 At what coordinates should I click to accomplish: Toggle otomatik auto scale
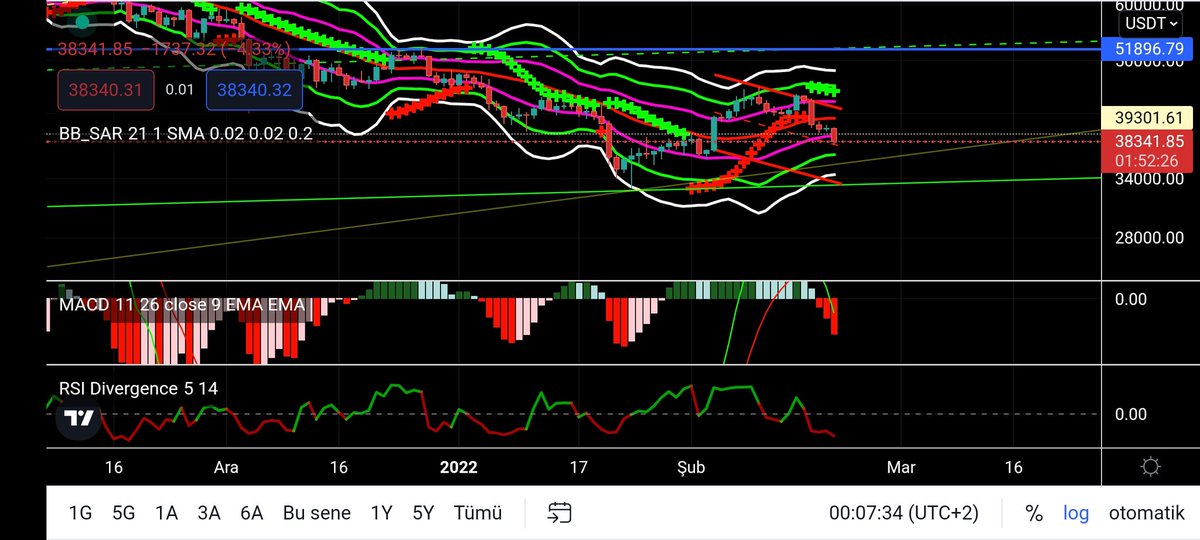(1146, 513)
